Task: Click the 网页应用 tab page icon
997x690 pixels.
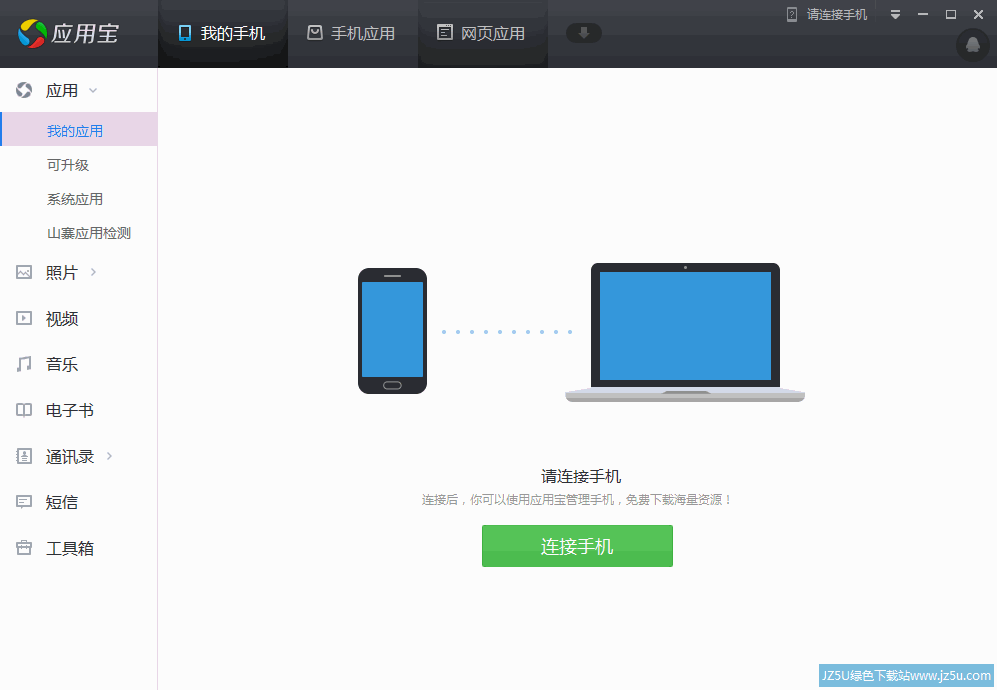Action: click(445, 32)
